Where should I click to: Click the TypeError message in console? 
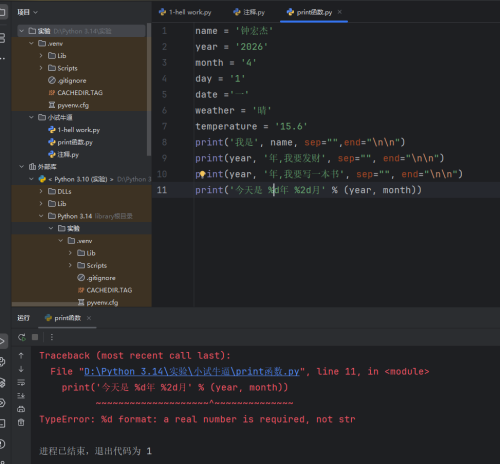click(x=197, y=419)
